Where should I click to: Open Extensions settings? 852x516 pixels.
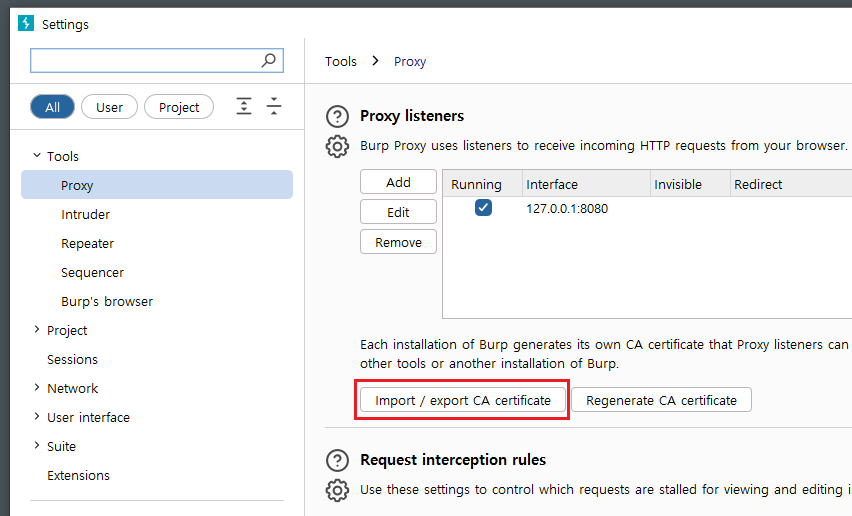(78, 475)
